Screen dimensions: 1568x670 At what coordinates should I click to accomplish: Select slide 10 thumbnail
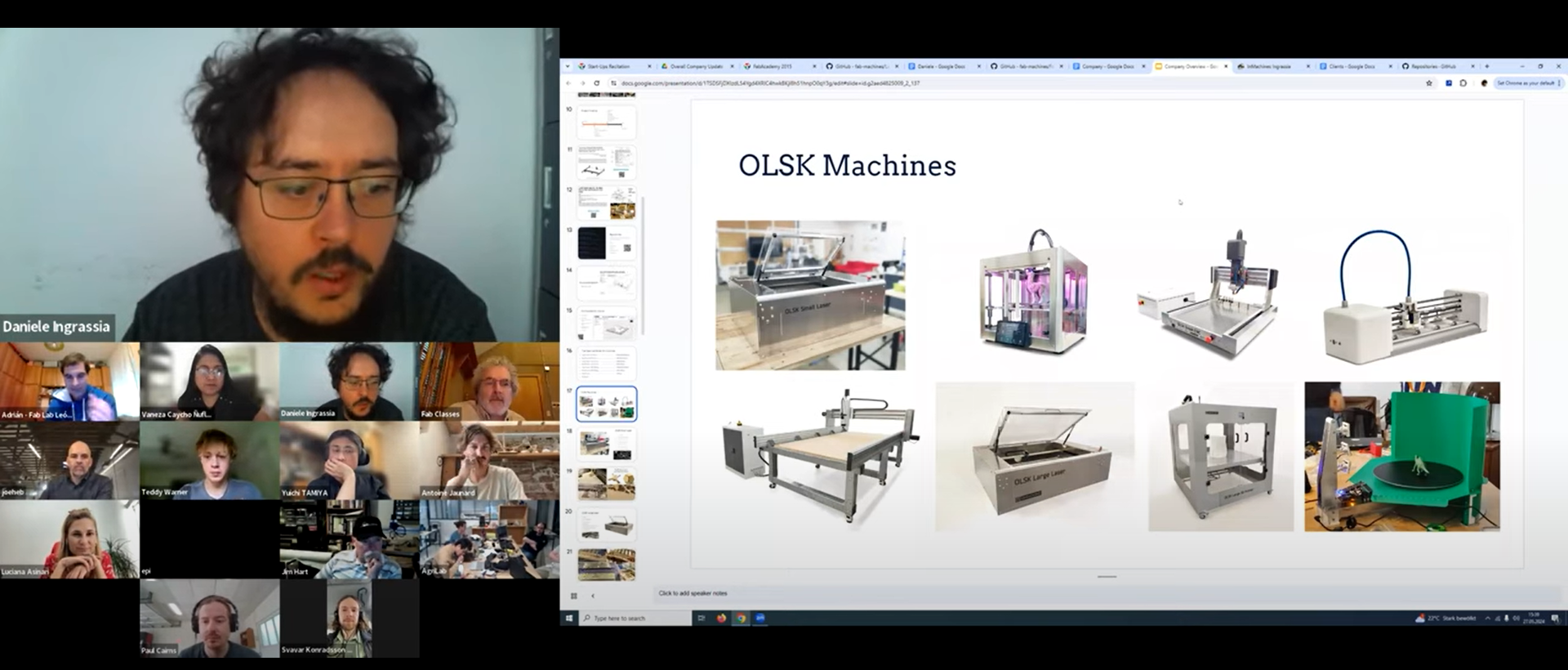(x=606, y=123)
